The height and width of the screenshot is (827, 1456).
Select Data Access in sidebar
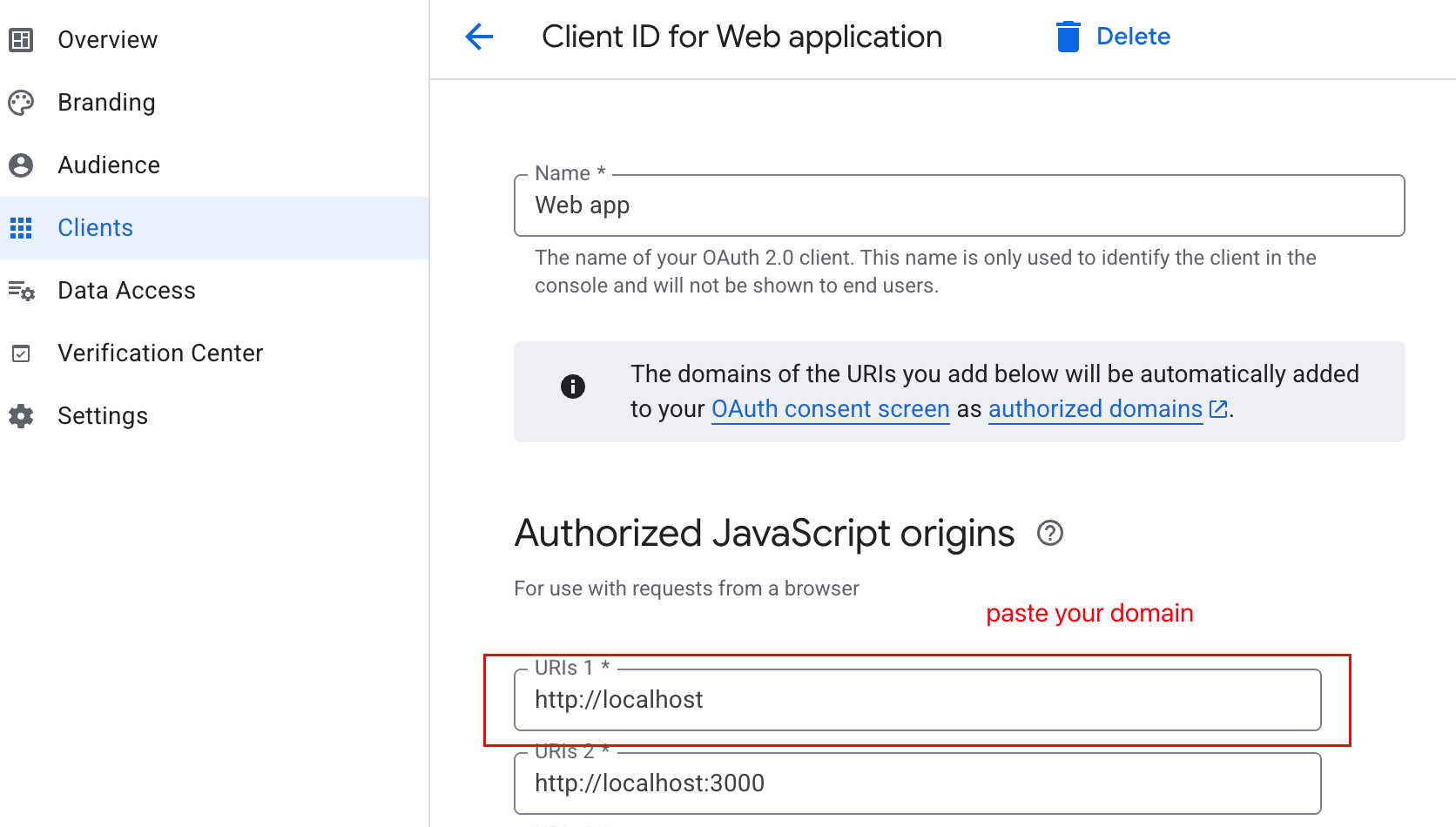(126, 291)
